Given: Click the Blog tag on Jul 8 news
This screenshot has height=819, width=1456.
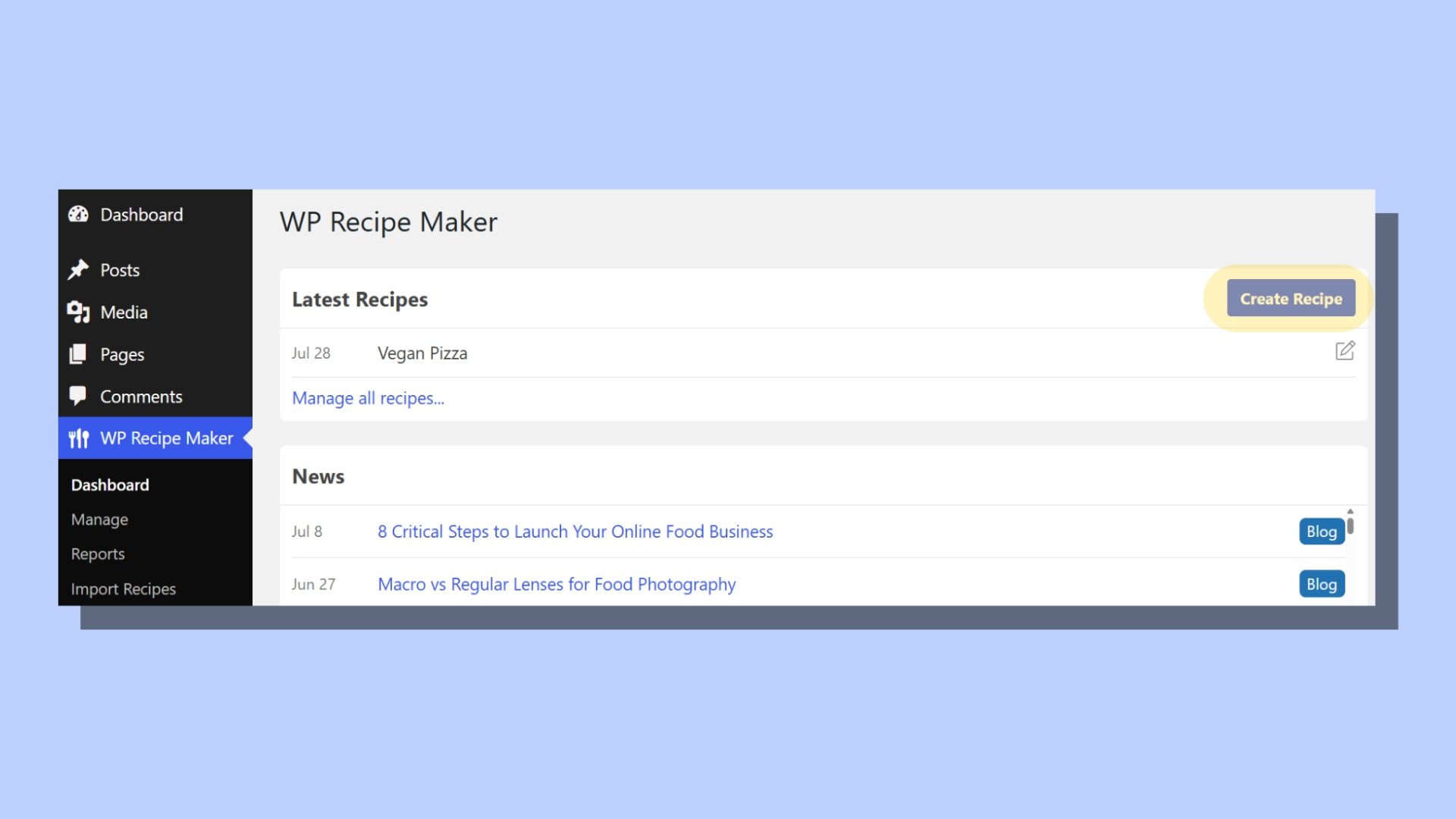Looking at the screenshot, I should pyautogui.click(x=1321, y=532).
